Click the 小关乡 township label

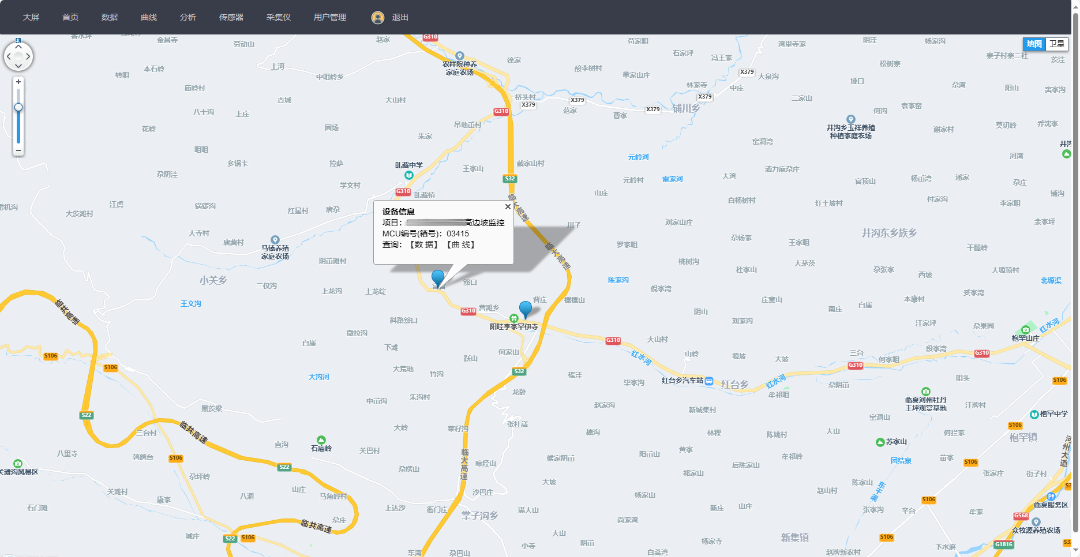(x=213, y=280)
